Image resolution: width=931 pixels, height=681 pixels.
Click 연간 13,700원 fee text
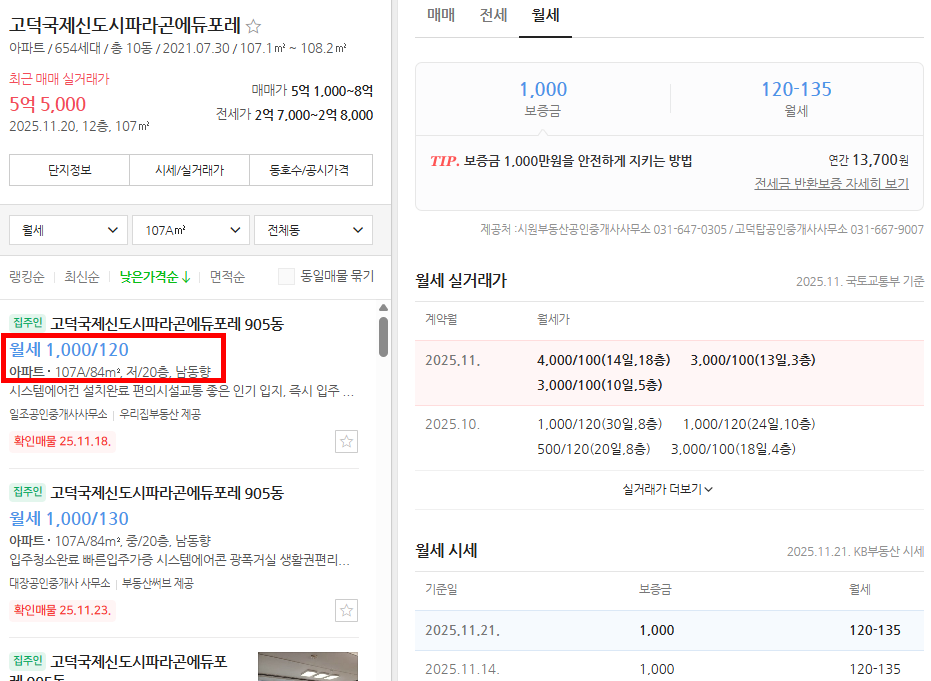(868, 160)
